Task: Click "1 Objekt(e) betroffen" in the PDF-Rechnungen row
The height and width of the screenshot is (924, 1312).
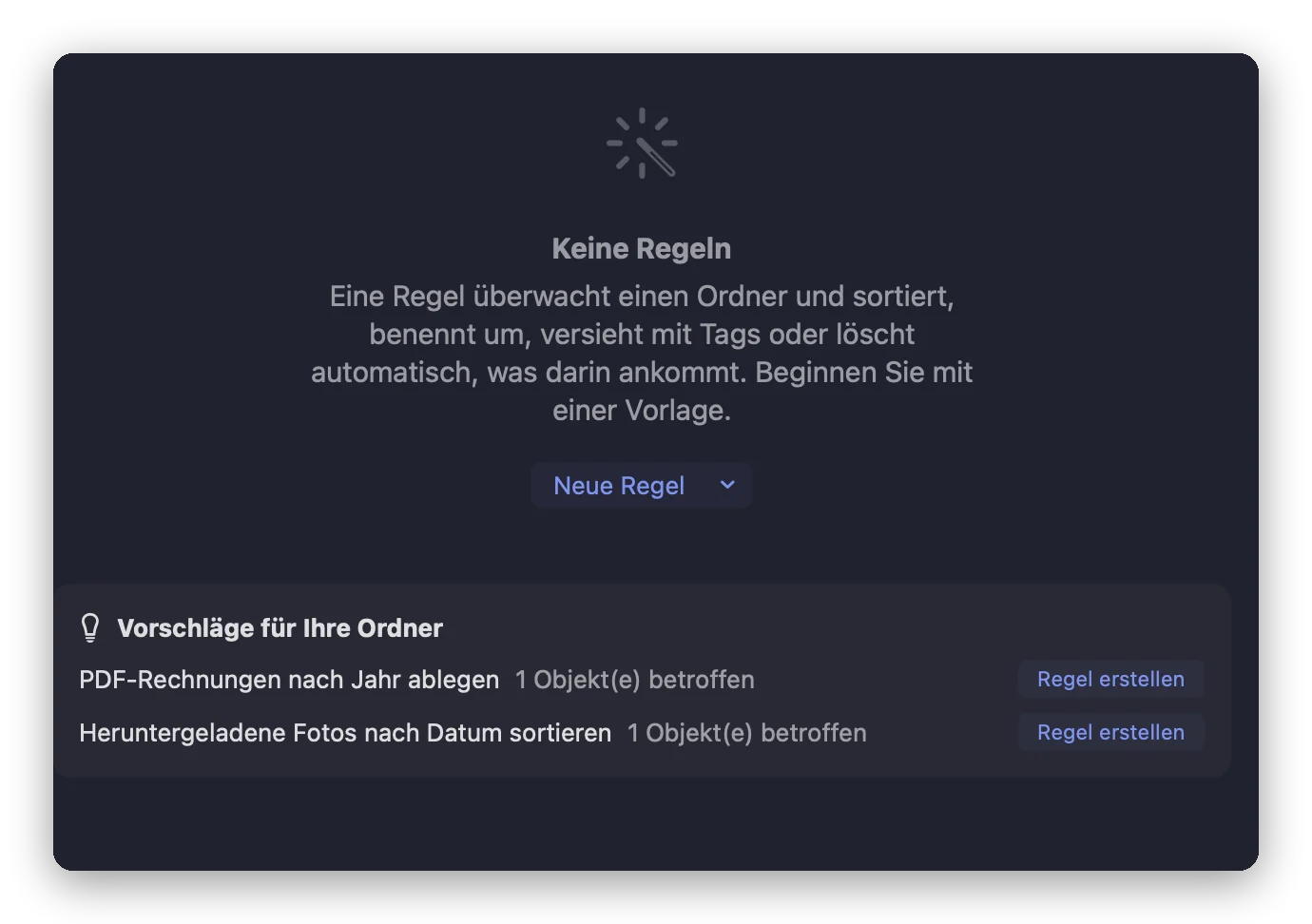Action: [x=635, y=680]
